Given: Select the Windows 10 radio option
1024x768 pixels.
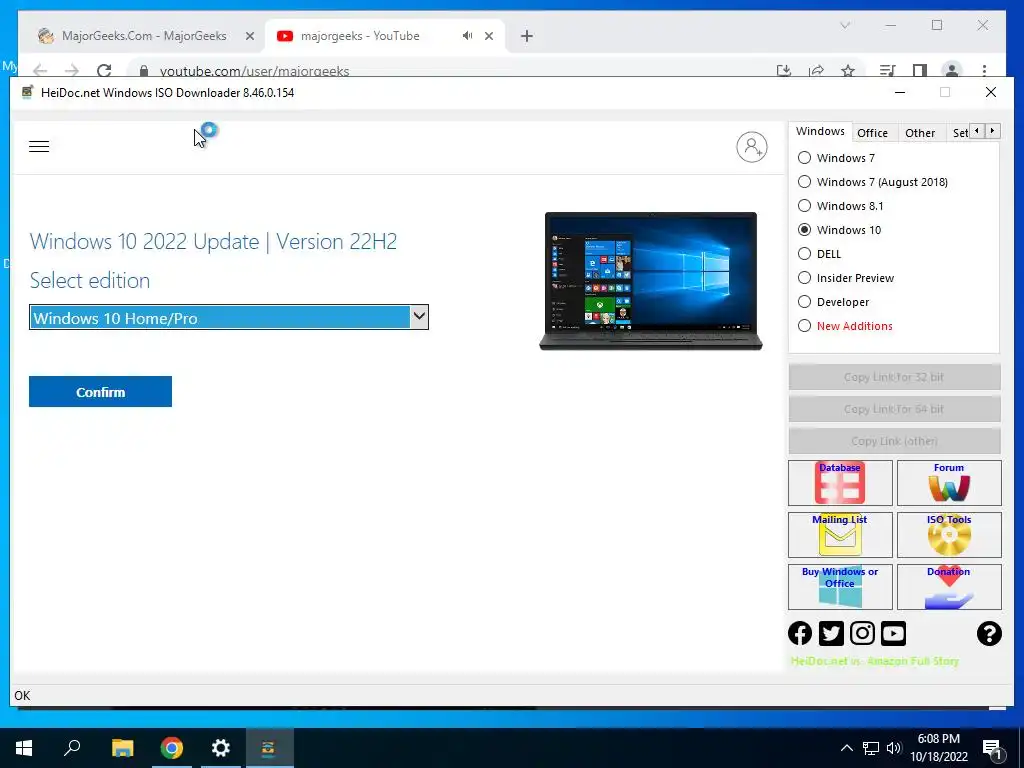Looking at the screenshot, I should click(840, 230).
